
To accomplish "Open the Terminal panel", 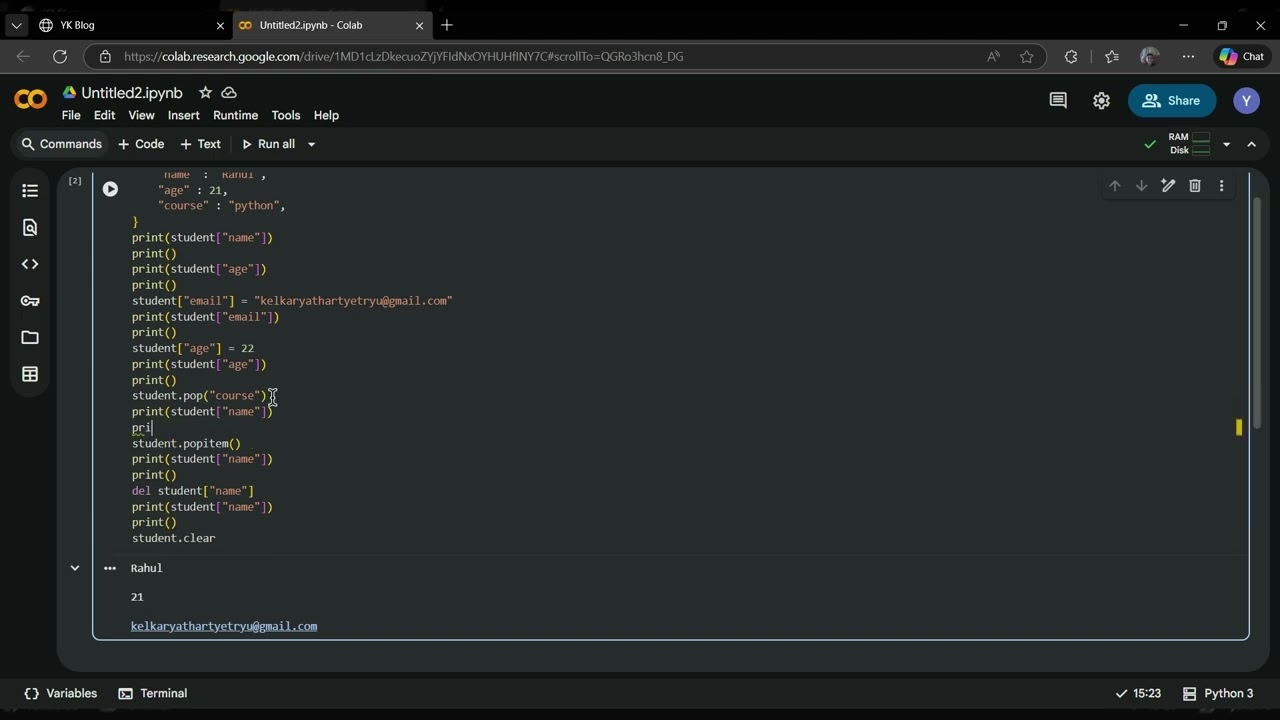I will [x=153, y=693].
